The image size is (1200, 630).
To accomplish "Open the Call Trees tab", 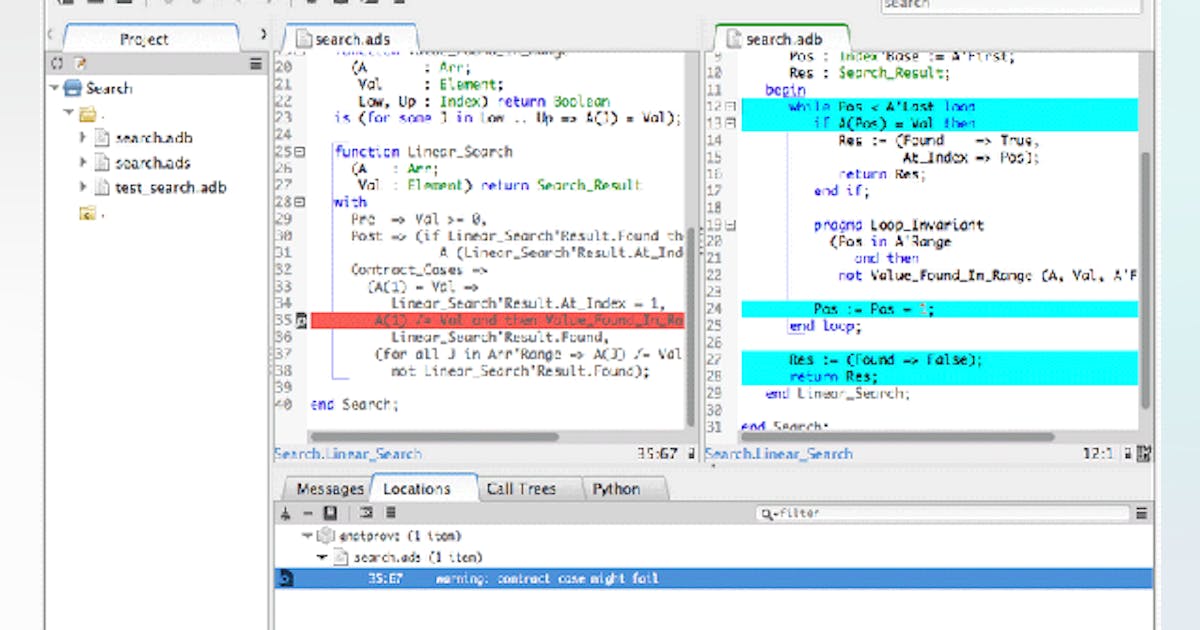I will [x=522, y=489].
